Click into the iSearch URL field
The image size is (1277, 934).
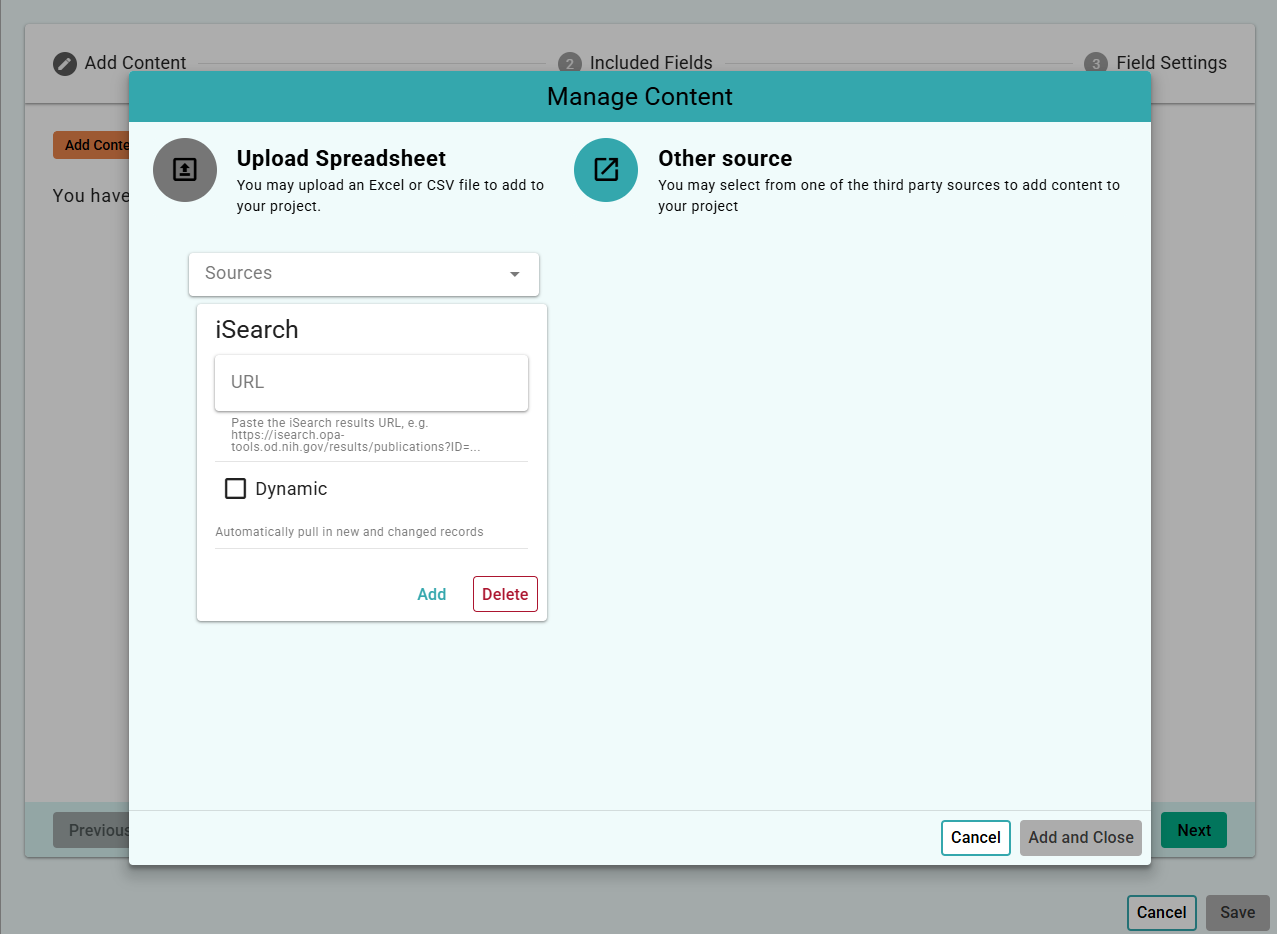click(371, 382)
